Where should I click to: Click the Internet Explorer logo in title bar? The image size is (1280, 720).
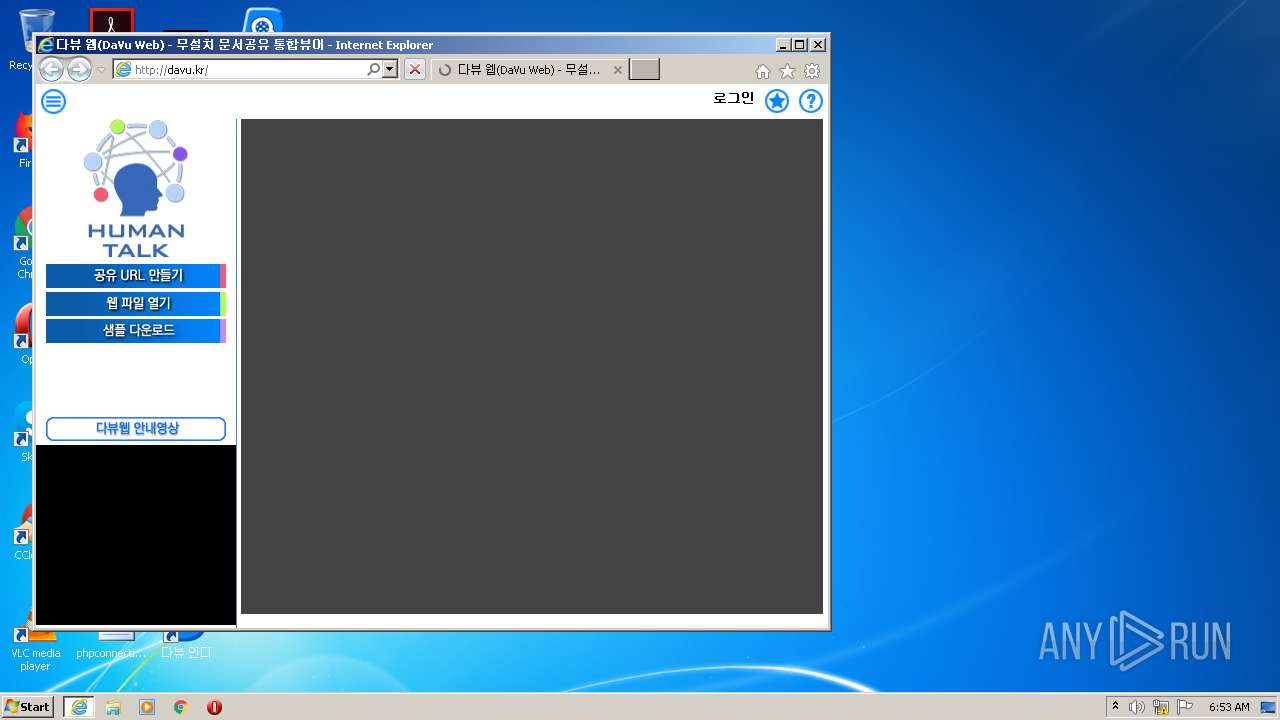[x=46, y=45]
